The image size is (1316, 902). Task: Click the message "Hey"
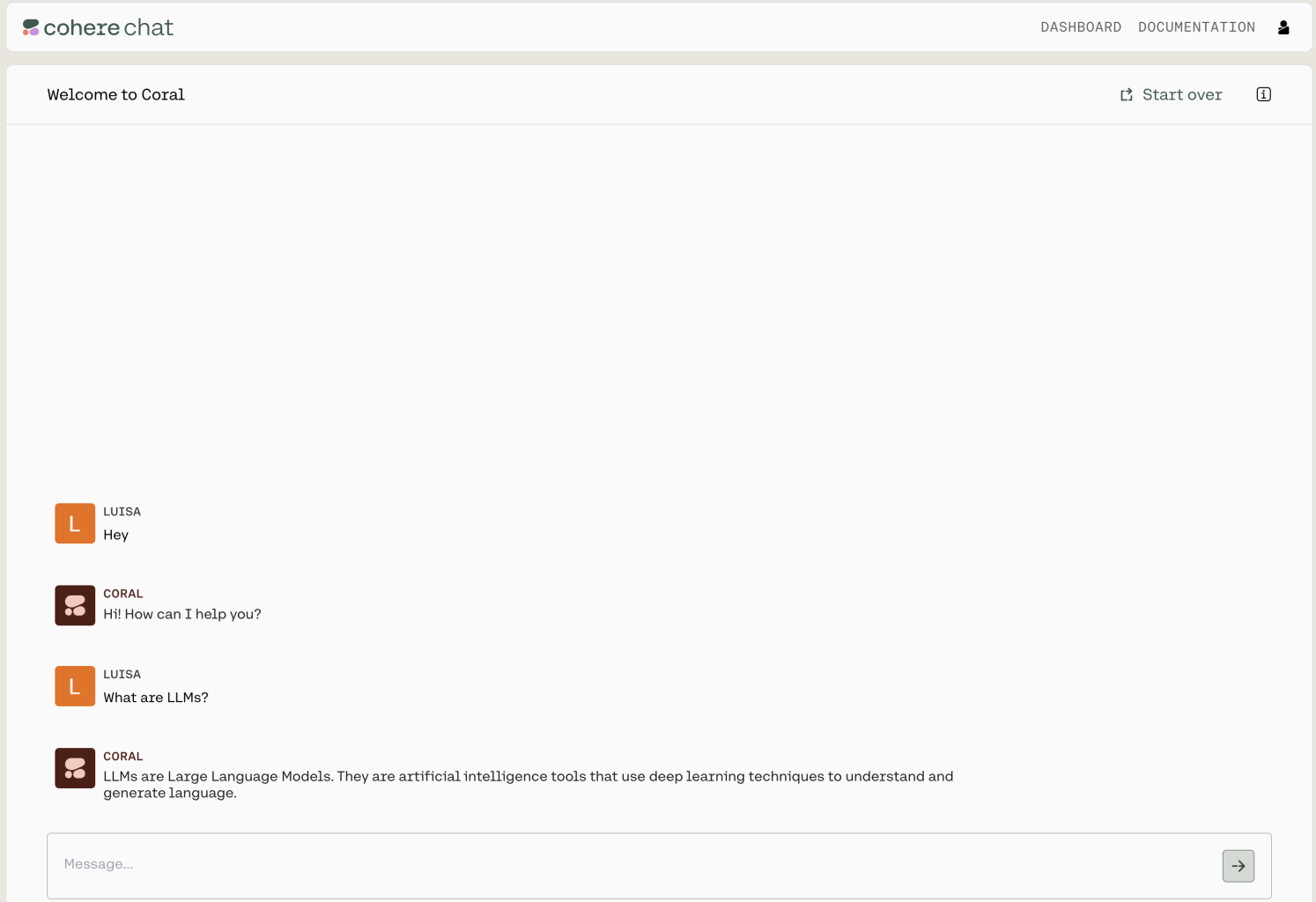click(115, 535)
